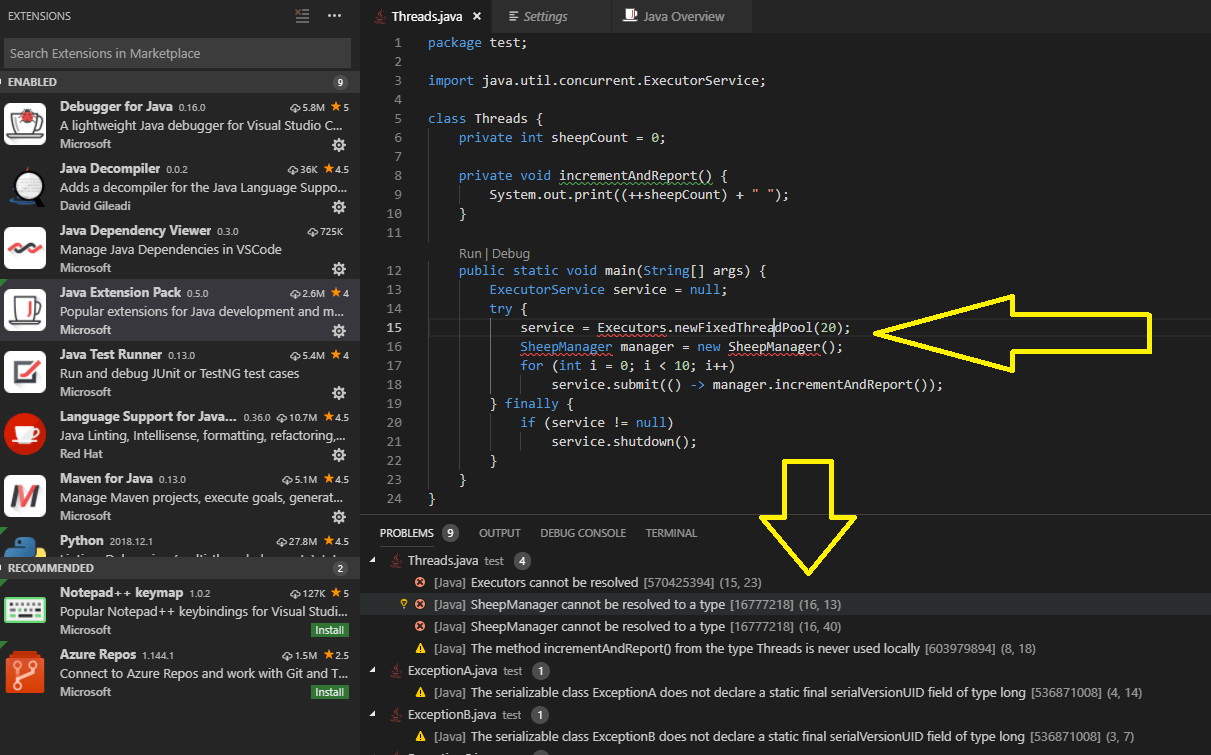This screenshot has height=755, width=1211.
Task: Click the gear icon for Java Test Runner
Action: point(339,393)
